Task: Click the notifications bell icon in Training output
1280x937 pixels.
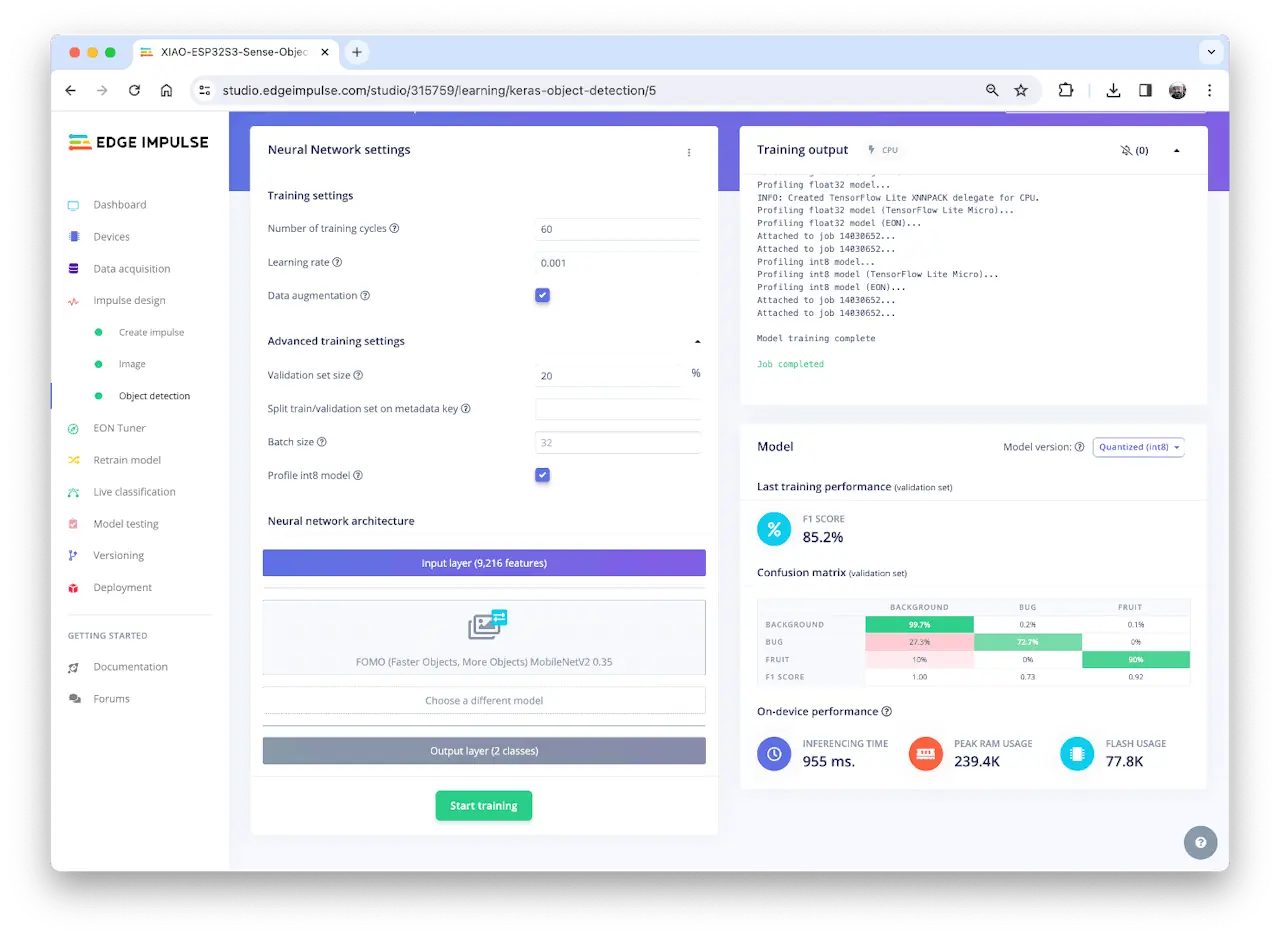Action: [x=1127, y=151]
